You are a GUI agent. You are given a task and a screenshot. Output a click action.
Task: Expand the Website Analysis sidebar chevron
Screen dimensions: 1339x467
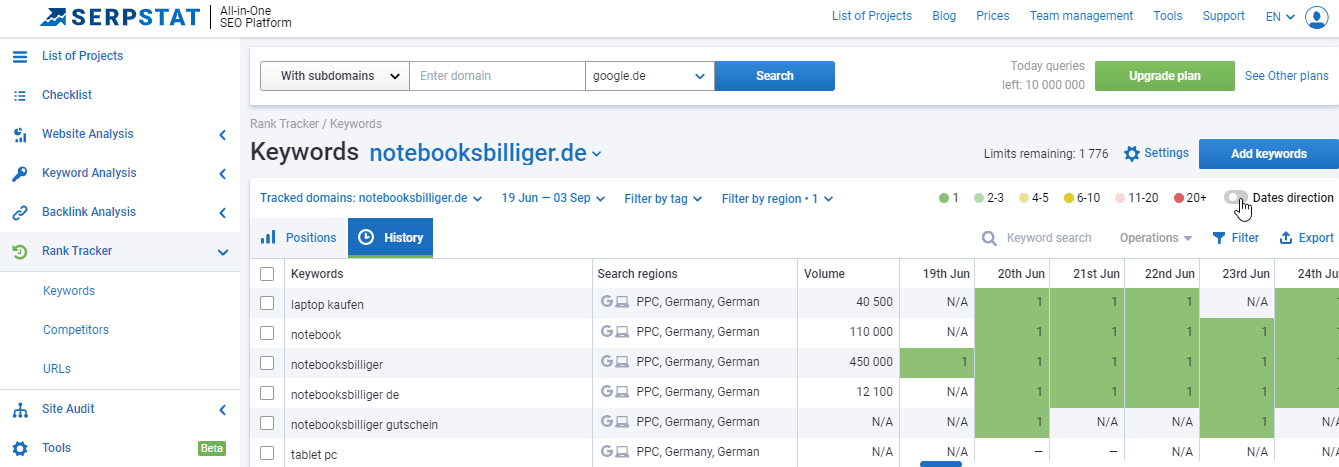(x=222, y=134)
